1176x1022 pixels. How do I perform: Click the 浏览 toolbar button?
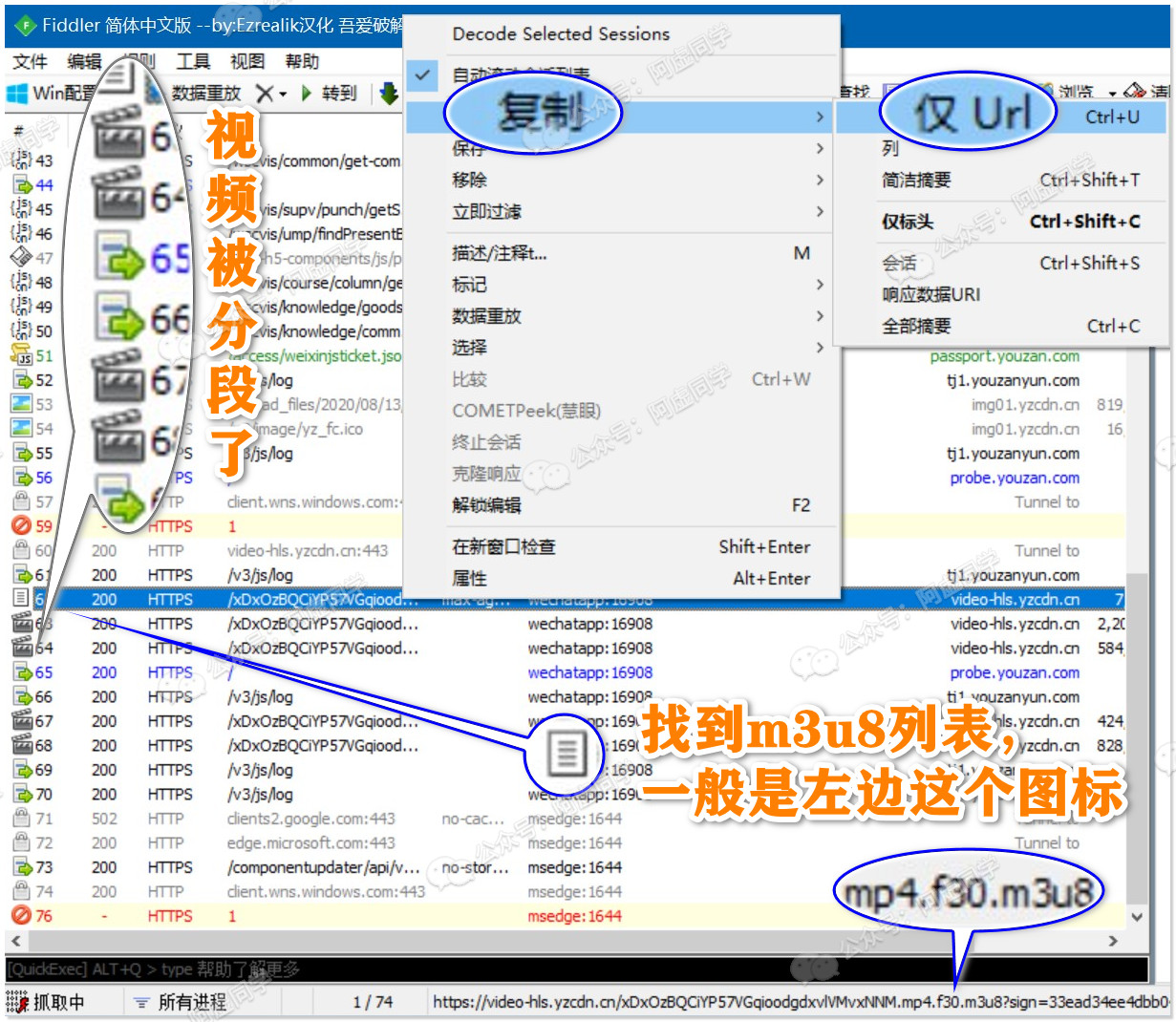(1076, 93)
